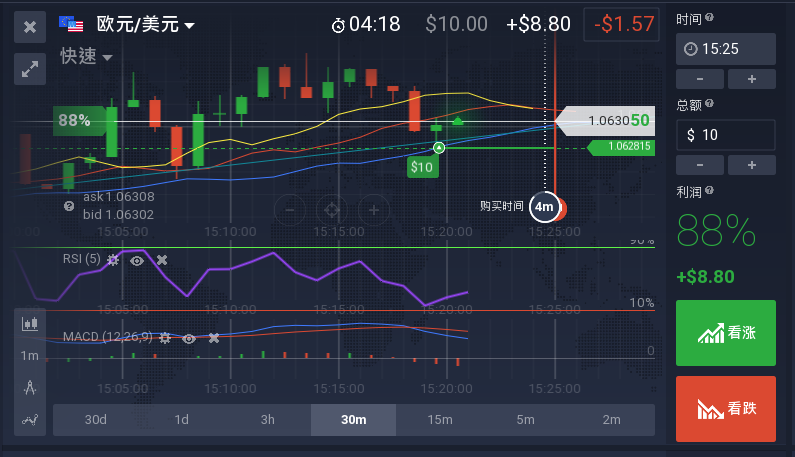Toggle RSI indicator visibility eye
795x457 pixels.
(x=137, y=260)
